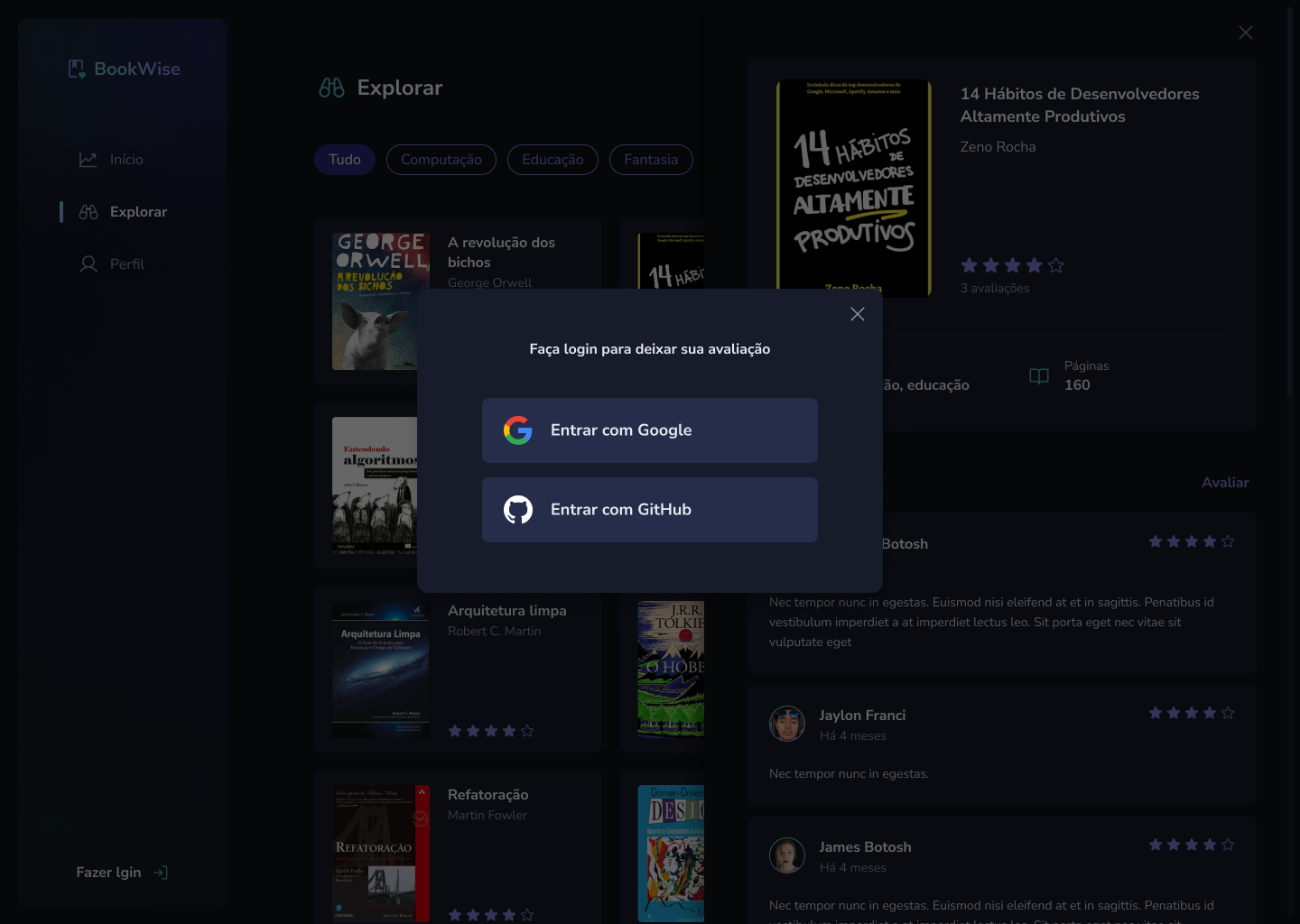Click the GitHub logo icon
The width and height of the screenshot is (1300, 924).
518,510
